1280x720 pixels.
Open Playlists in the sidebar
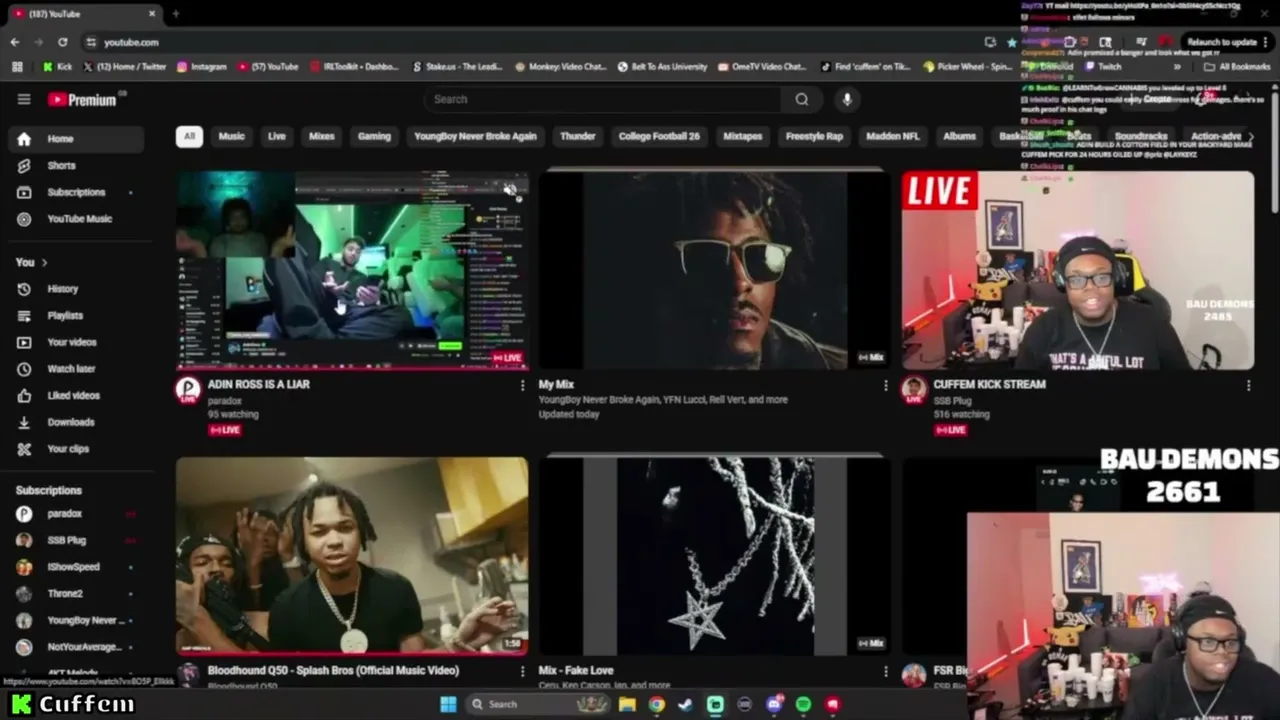click(x=76, y=316)
